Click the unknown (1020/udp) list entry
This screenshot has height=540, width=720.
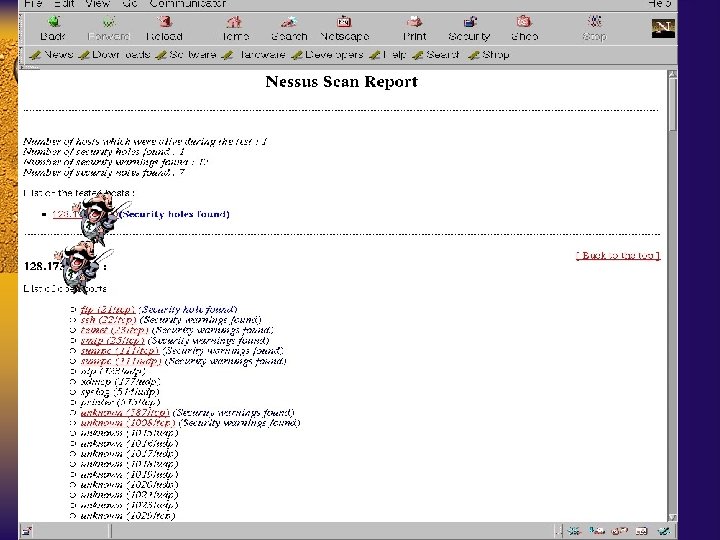129,484
